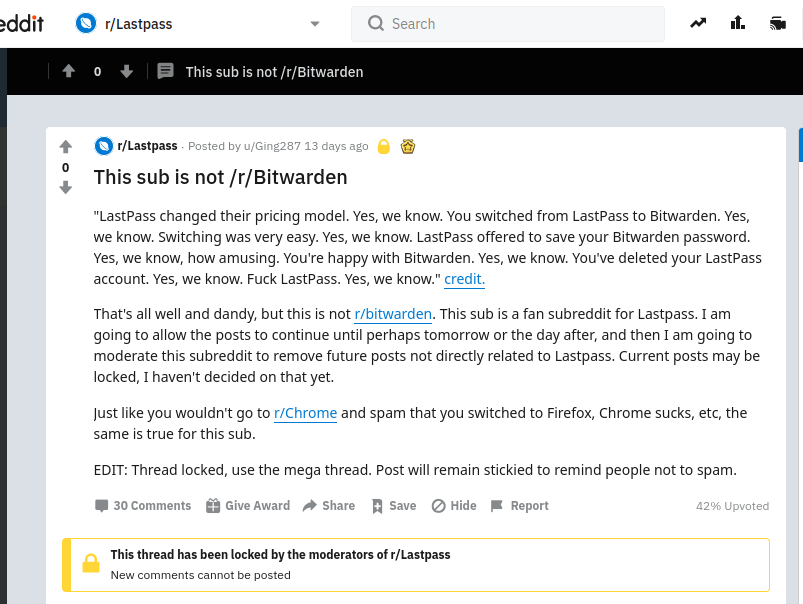Open the credit. link
The height and width of the screenshot is (604, 803).
coord(464,279)
